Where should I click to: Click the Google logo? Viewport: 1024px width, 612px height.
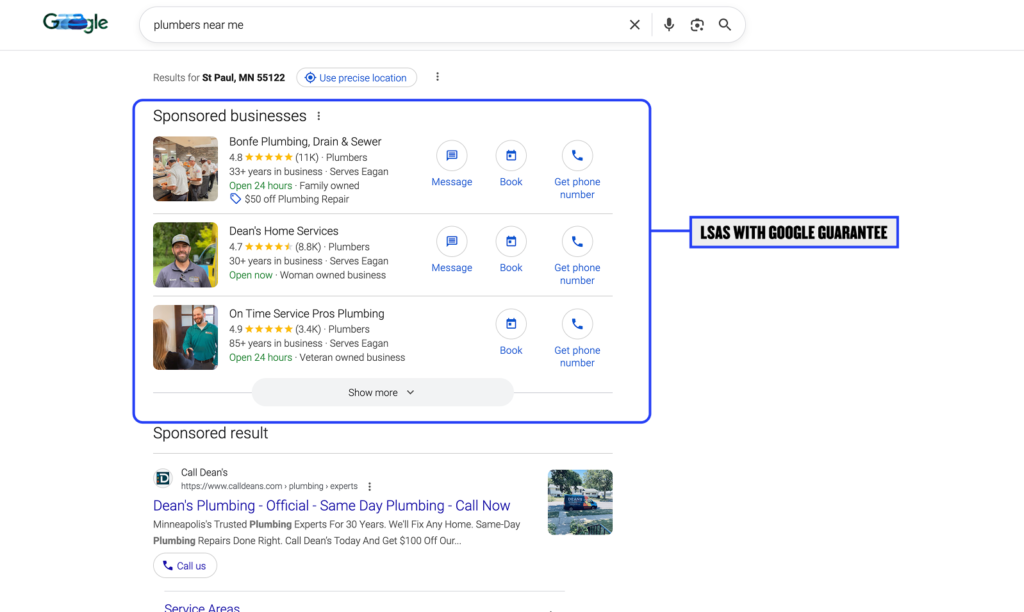click(75, 23)
